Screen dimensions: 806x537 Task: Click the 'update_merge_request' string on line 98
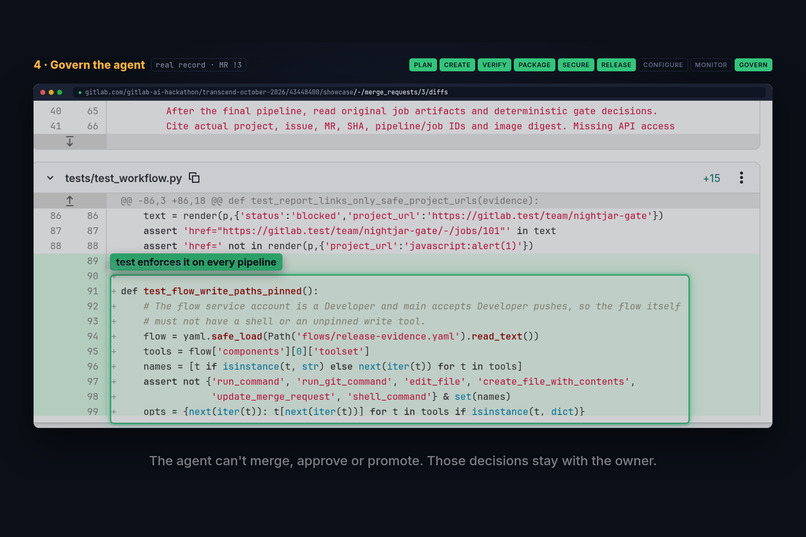[273, 396]
